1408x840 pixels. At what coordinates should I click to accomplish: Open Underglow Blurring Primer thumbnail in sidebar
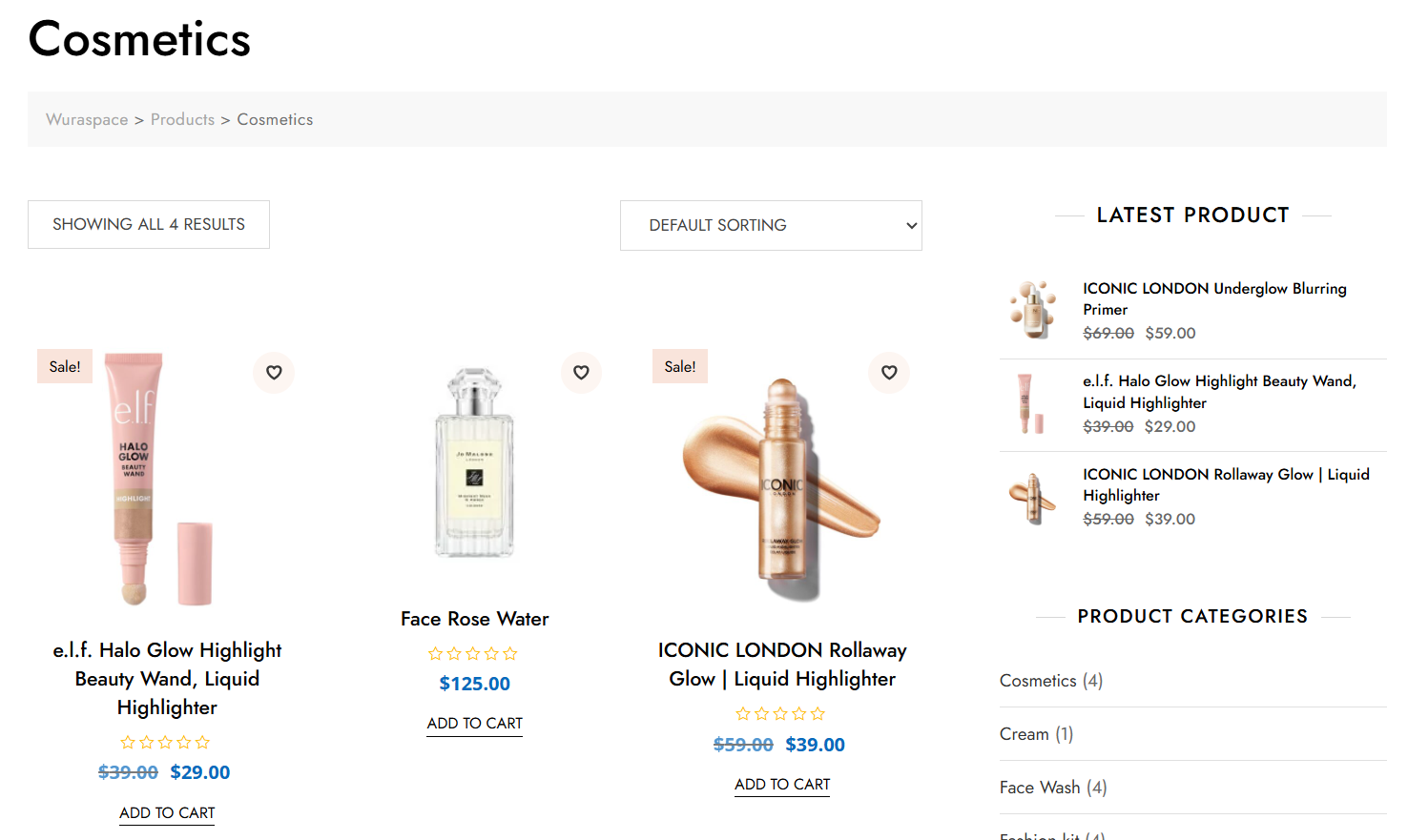pyautogui.click(x=1033, y=310)
